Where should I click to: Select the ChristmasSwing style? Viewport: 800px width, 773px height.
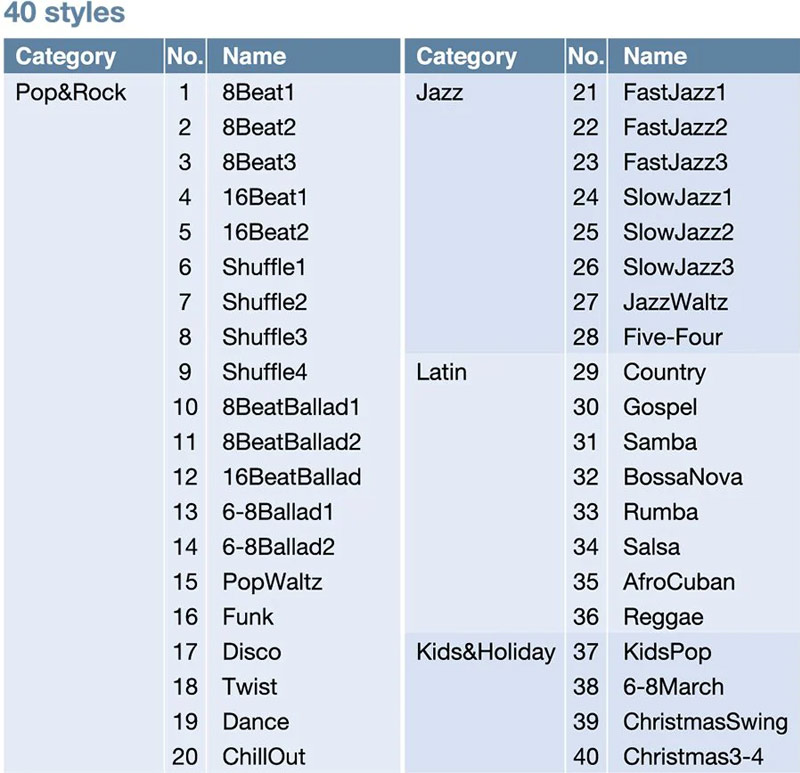coord(705,721)
